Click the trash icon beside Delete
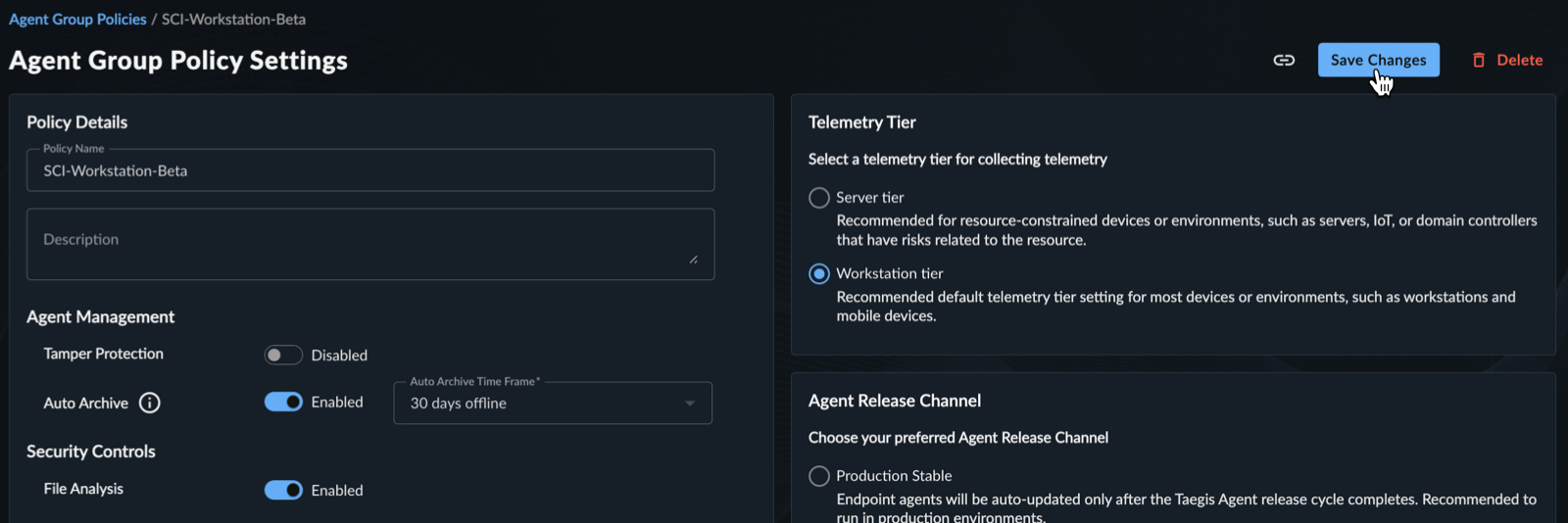Image resolution: width=1568 pixels, height=523 pixels. (1479, 60)
